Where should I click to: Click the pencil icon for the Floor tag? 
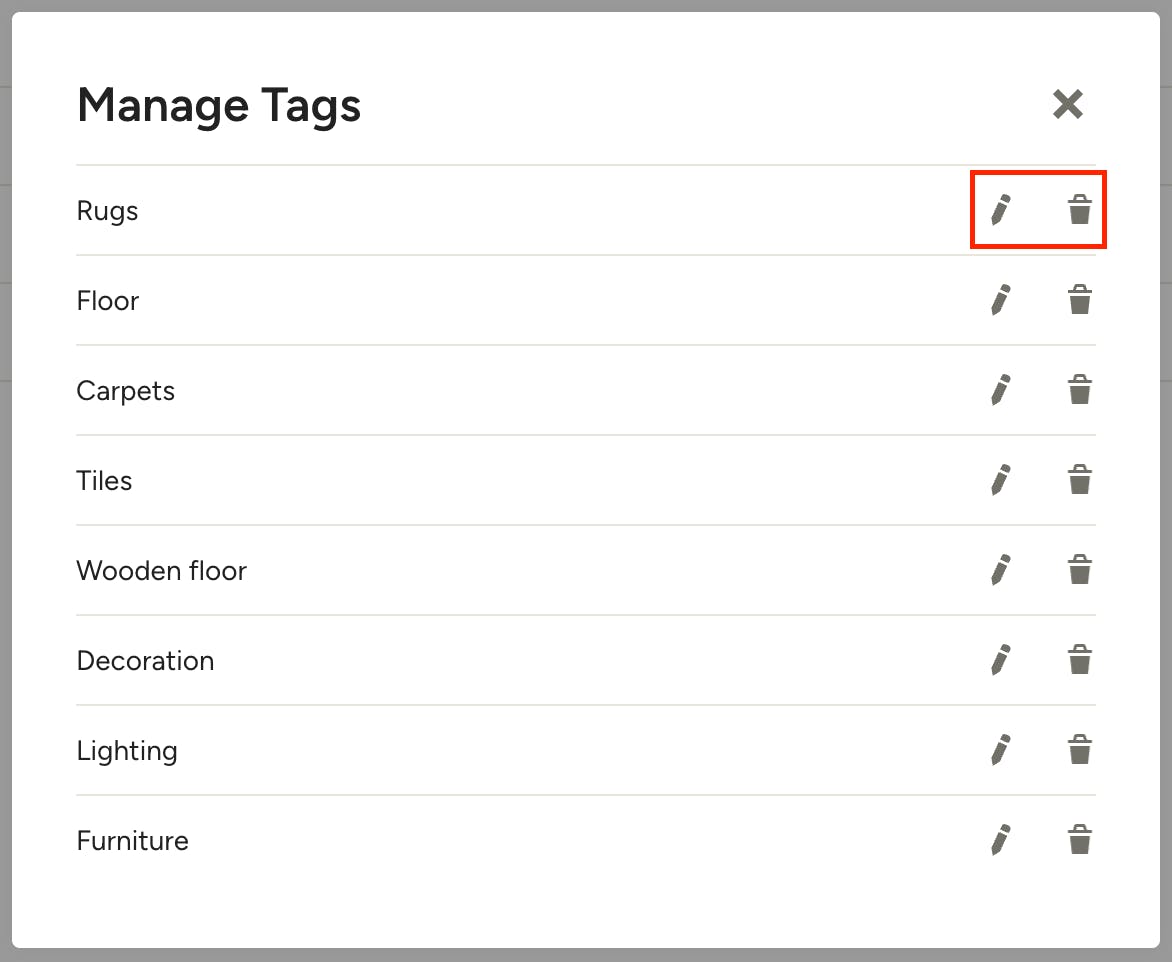(1001, 300)
